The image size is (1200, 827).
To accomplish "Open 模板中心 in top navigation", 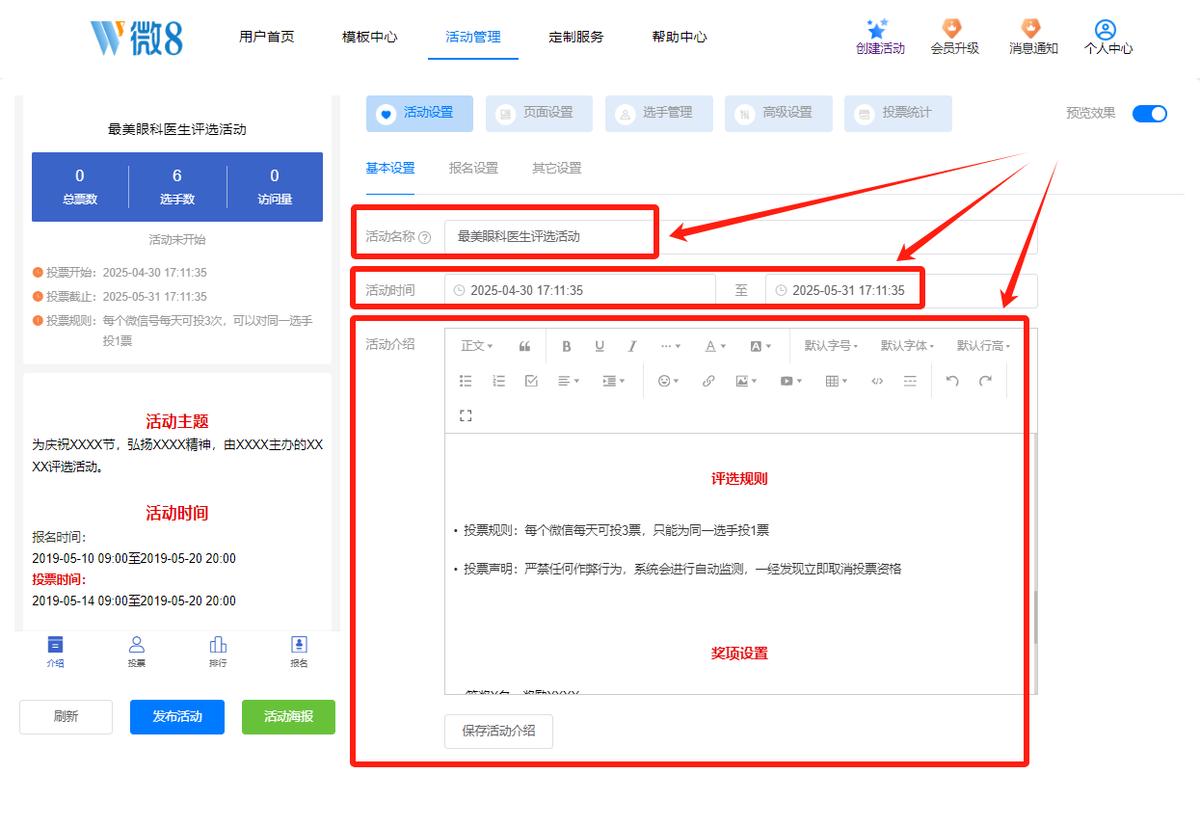I will click(x=369, y=37).
